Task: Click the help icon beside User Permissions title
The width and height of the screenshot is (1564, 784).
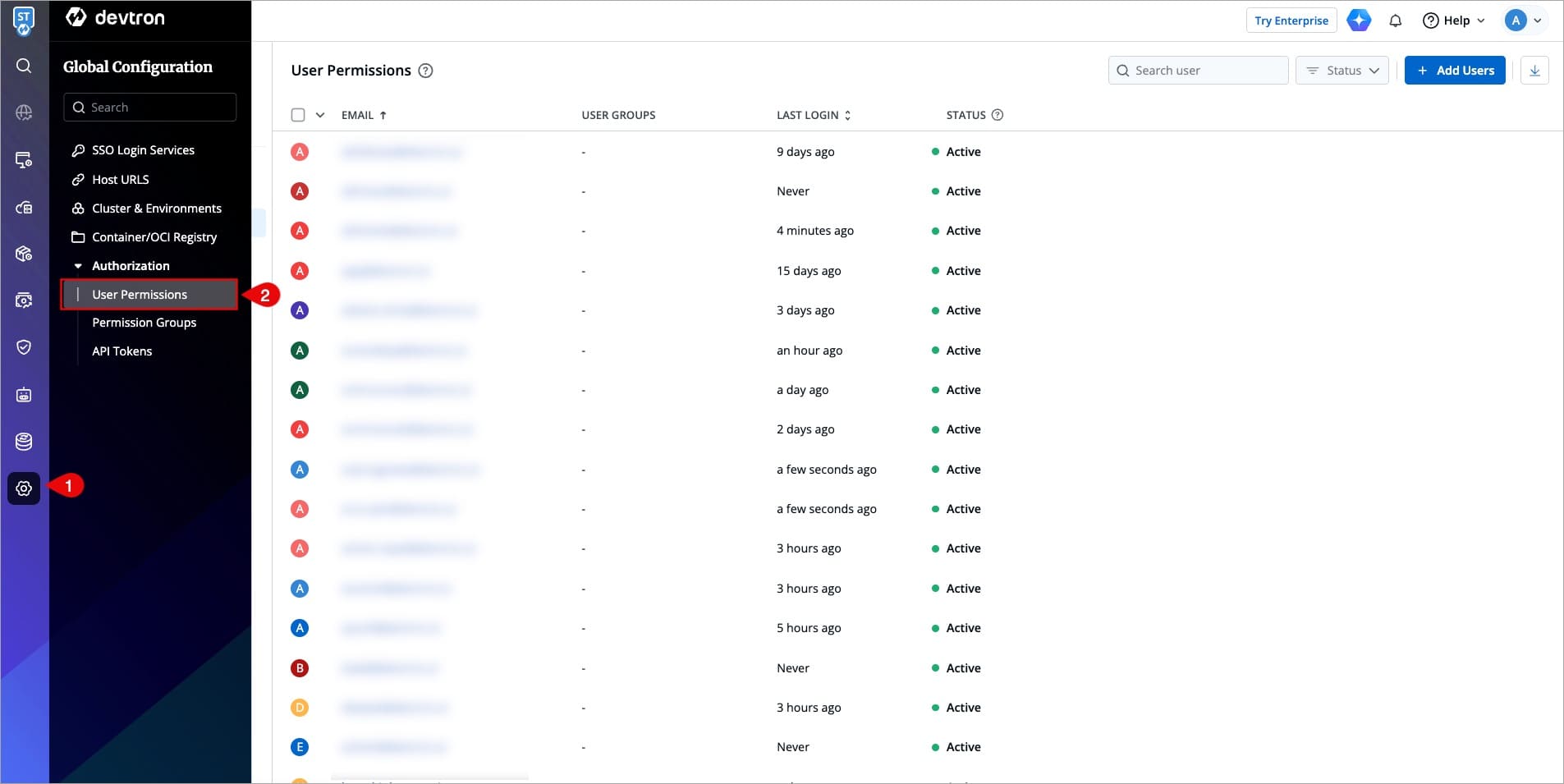Action: 425,71
